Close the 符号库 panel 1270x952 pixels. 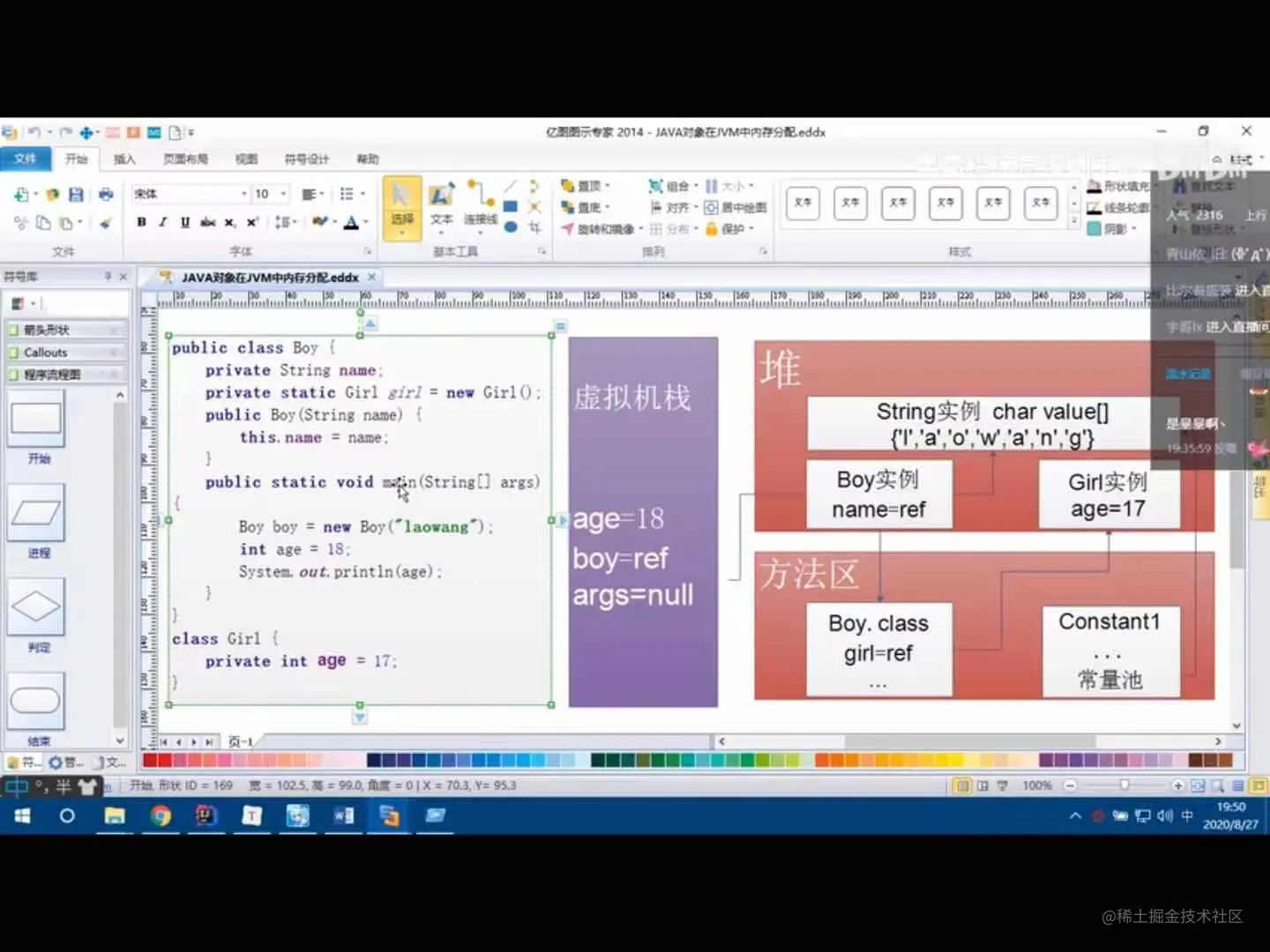click(123, 276)
